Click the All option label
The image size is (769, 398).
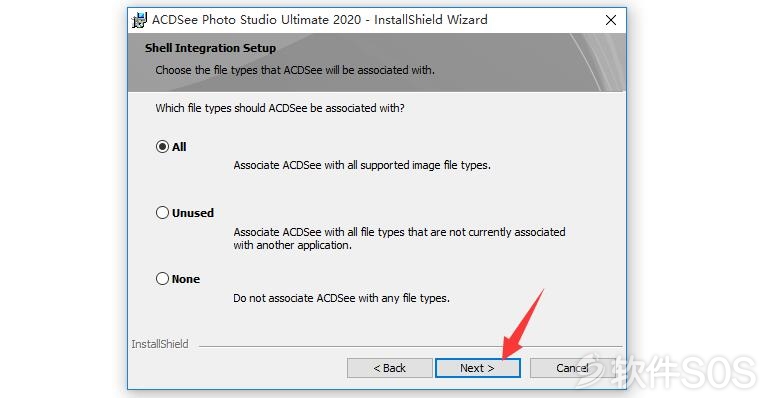click(x=179, y=147)
